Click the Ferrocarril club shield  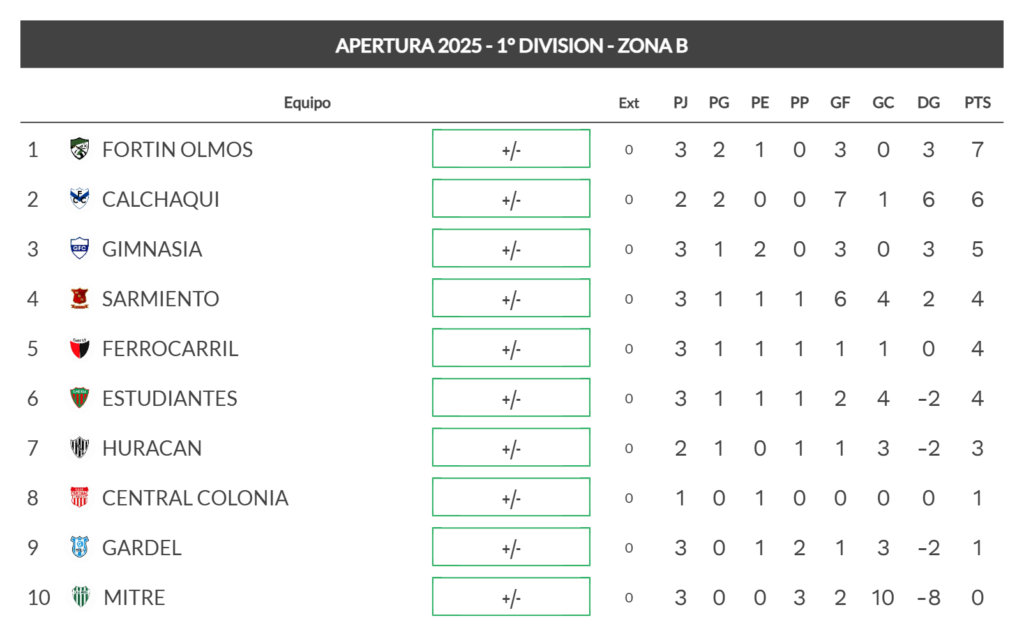[79, 349]
